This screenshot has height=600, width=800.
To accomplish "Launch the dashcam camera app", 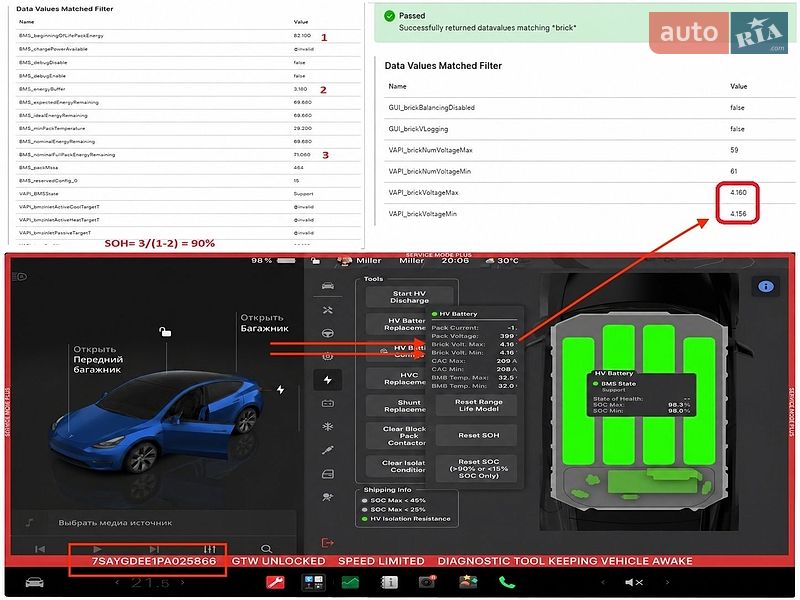I will click(x=427, y=582).
